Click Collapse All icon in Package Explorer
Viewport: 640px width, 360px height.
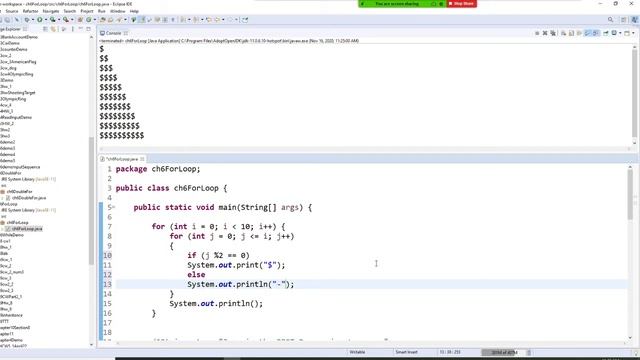[46, 29]
